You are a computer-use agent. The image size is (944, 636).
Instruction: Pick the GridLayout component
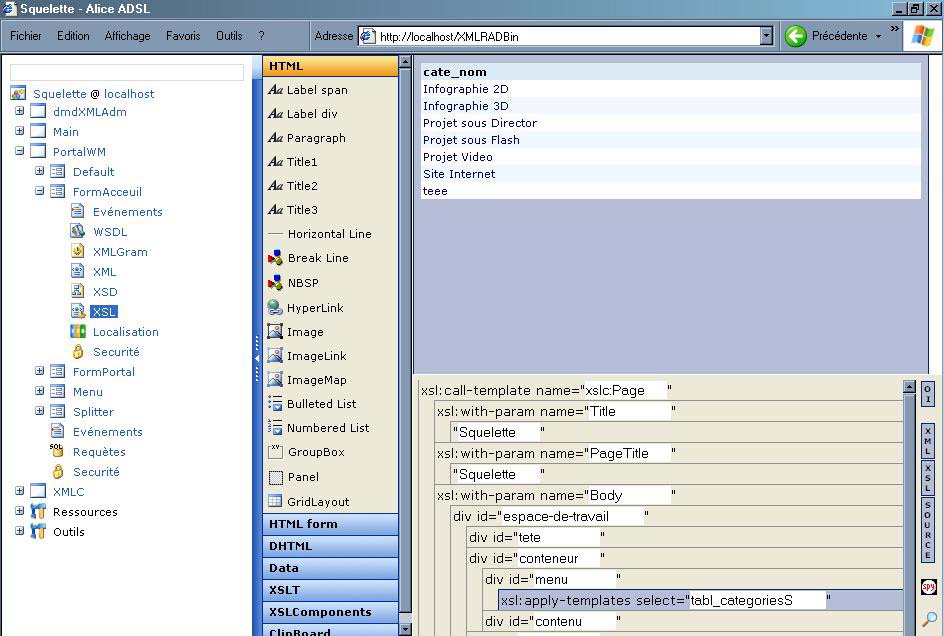[x=317, y=502]
